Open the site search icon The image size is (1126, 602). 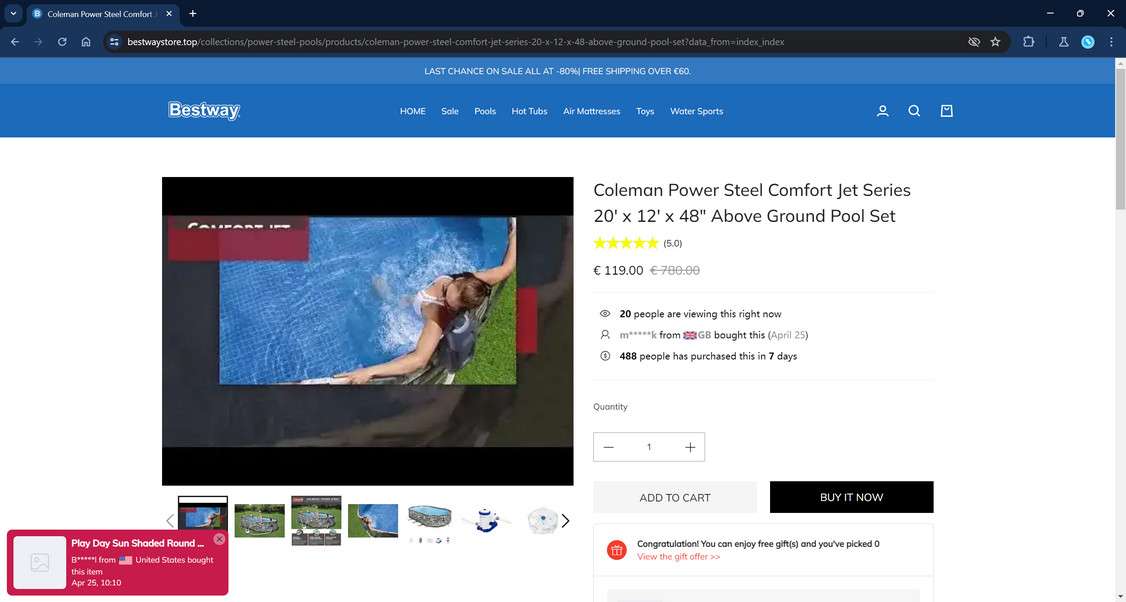pyautogui.click(x=914, y=111)
